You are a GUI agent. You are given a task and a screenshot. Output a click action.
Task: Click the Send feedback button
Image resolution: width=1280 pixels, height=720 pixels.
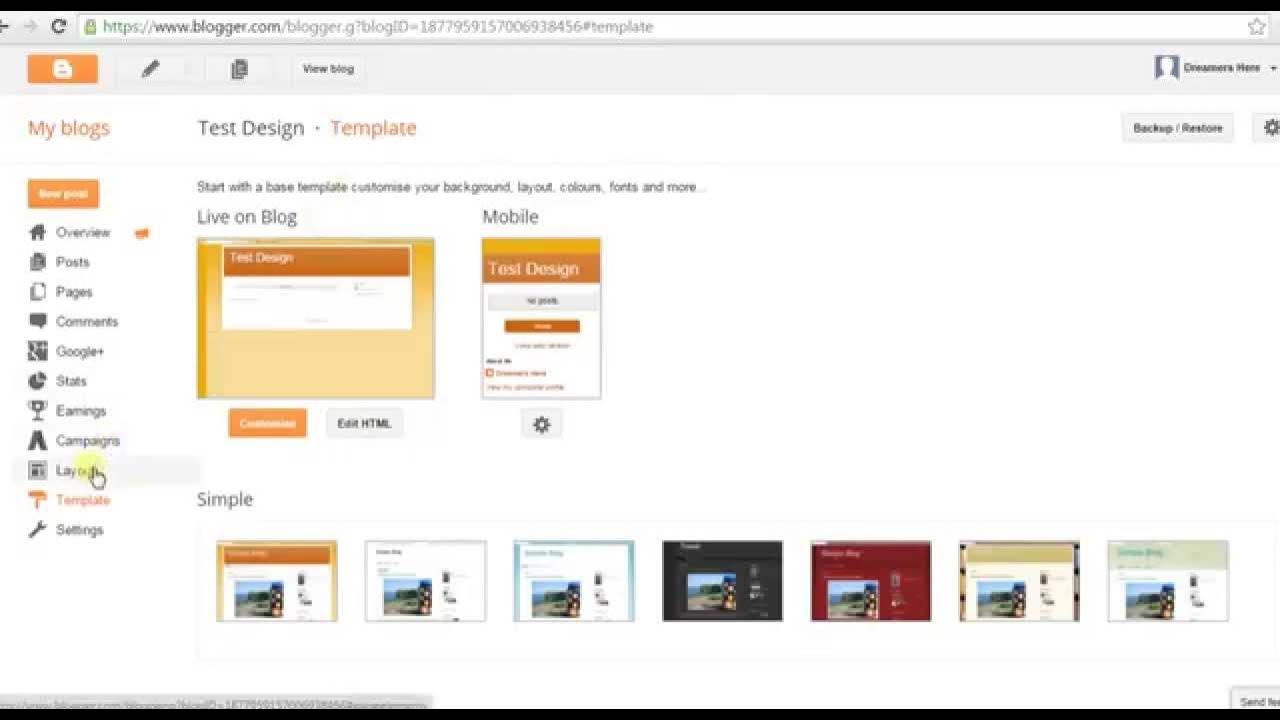[1256, 702]
